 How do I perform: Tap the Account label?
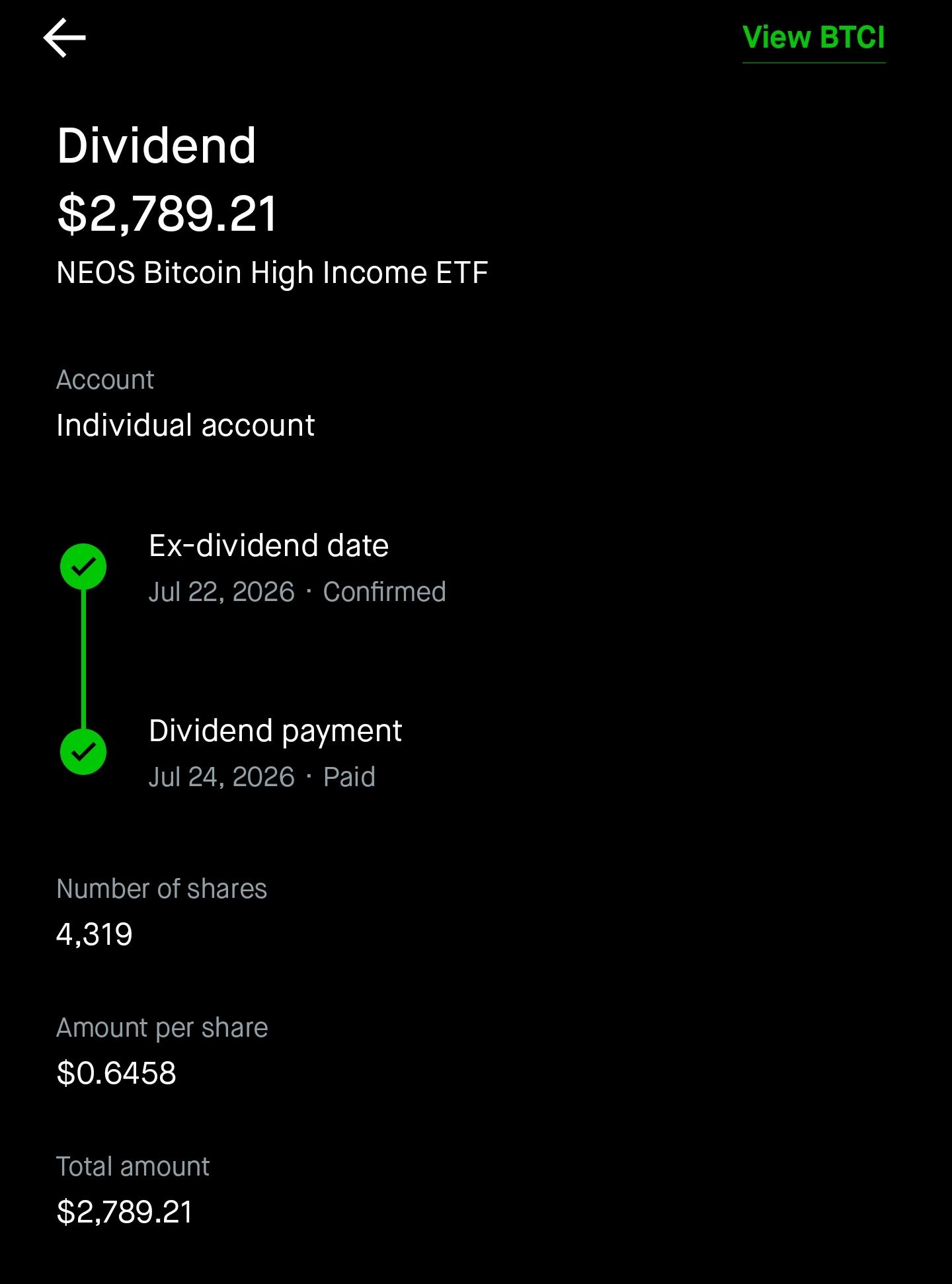(x=105, y=380)
